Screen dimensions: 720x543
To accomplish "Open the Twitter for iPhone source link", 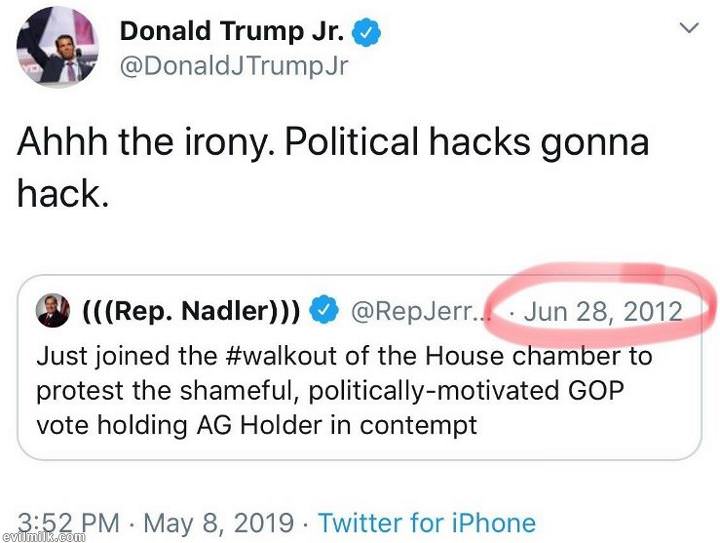I will point(426,522).
